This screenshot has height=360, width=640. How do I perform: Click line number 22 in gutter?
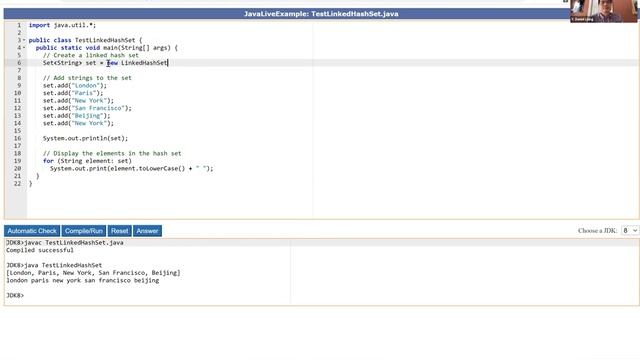point(17,184)
